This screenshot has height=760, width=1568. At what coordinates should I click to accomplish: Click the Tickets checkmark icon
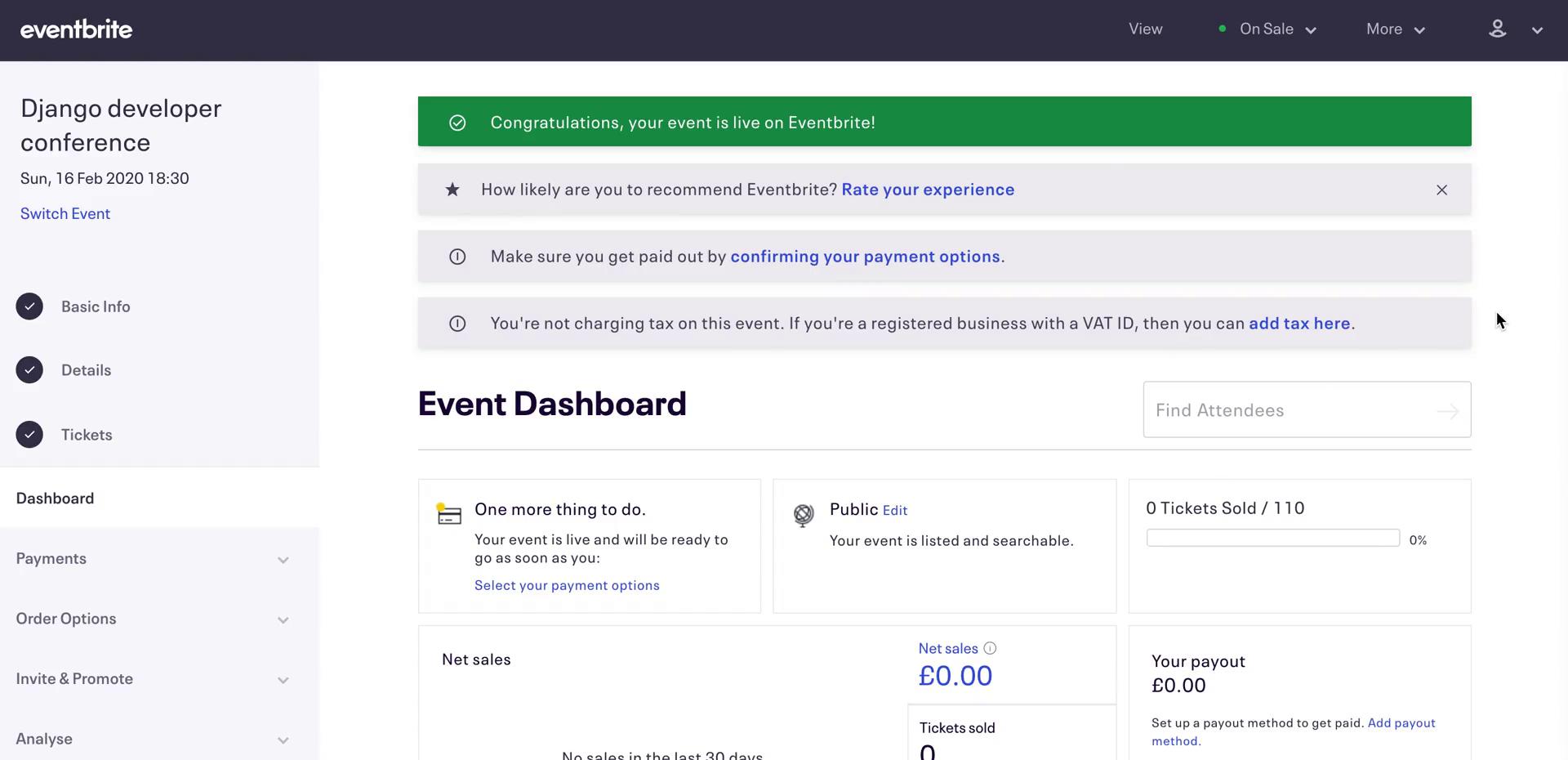(29, 435)
